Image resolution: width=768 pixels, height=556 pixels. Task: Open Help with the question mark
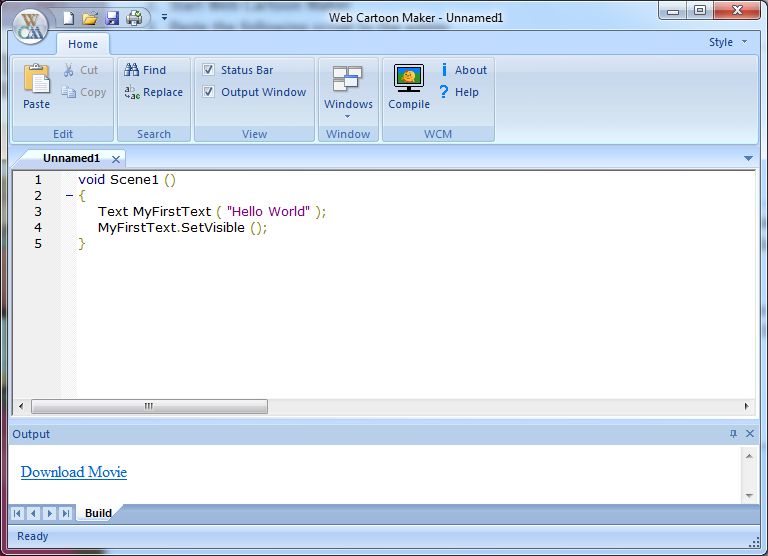click(x=459, y=92)
